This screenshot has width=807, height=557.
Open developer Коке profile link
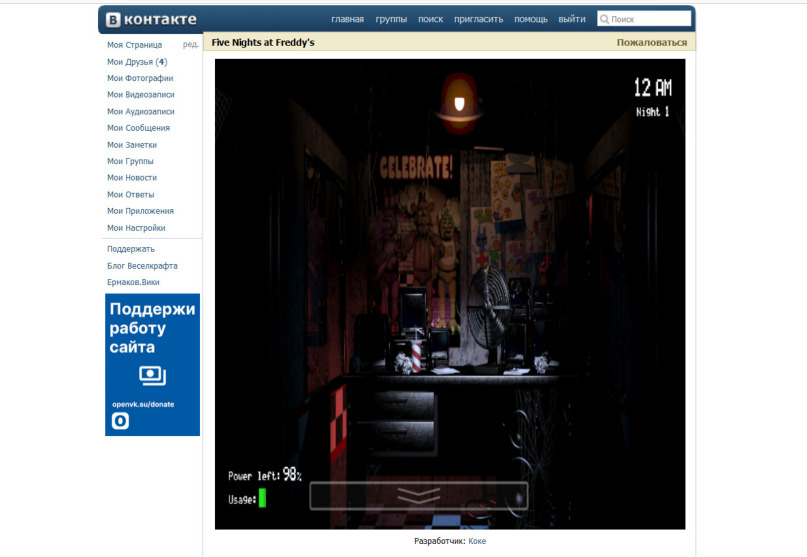pyautogui.click(x=477, y=541)
